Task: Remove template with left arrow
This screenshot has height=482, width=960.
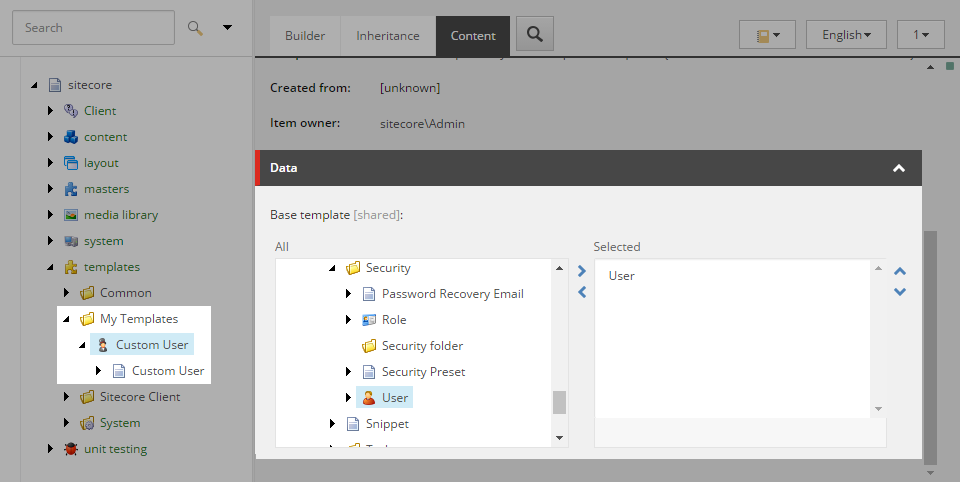Action: pos(582,293)
